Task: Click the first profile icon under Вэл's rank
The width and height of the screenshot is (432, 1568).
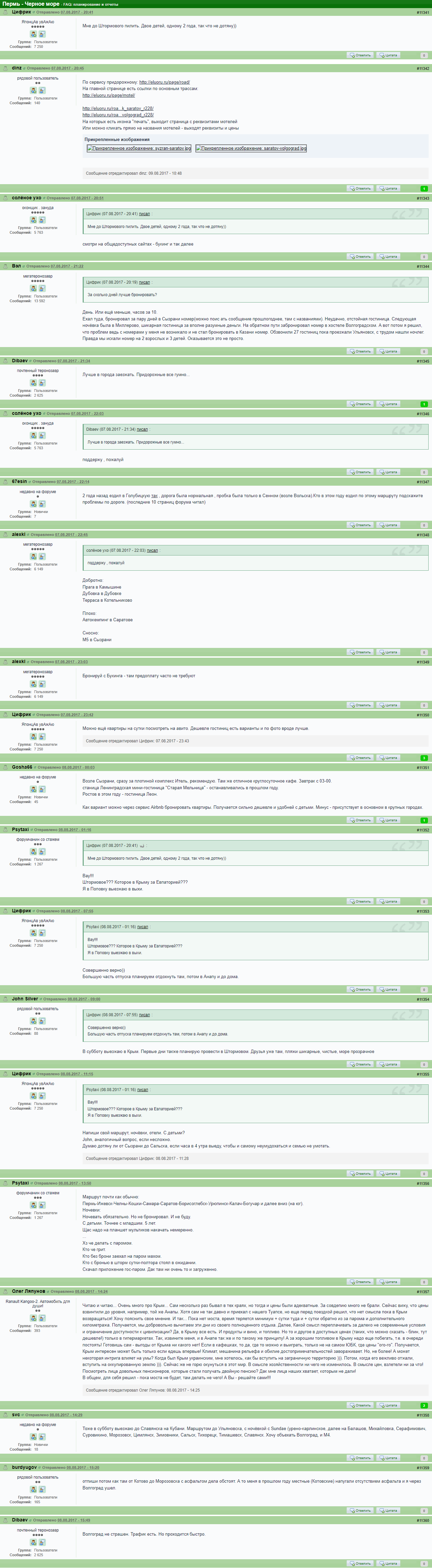Action: [x=33, y=288]
